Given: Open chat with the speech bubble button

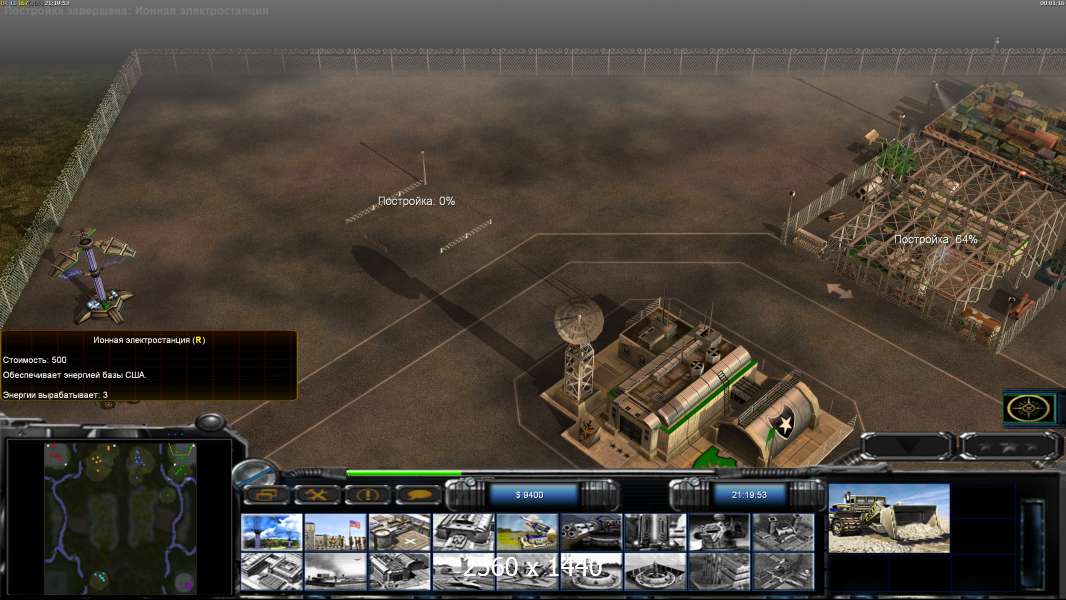Looking at the screenshot, I should pyautogui.click(x=419, y=495).
